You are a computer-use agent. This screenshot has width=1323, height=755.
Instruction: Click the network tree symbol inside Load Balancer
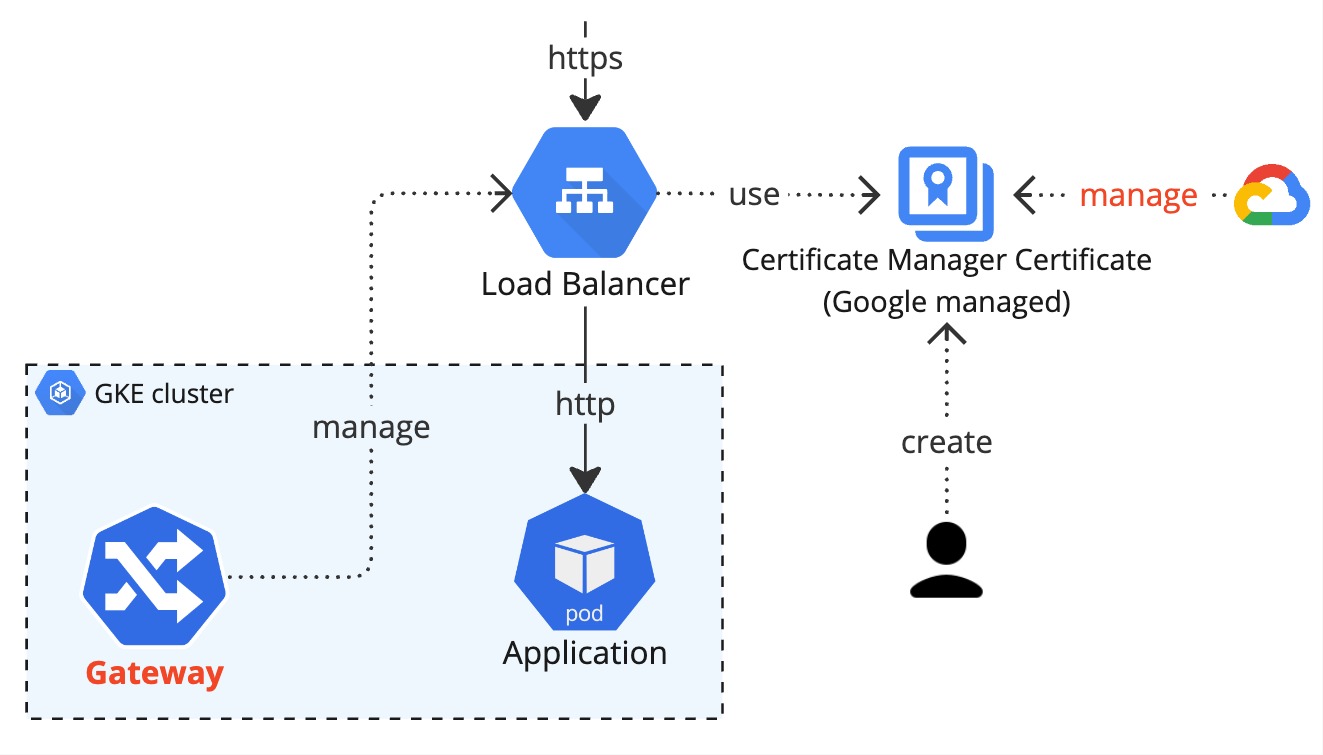pyautogui.click(x=585, y=188)
